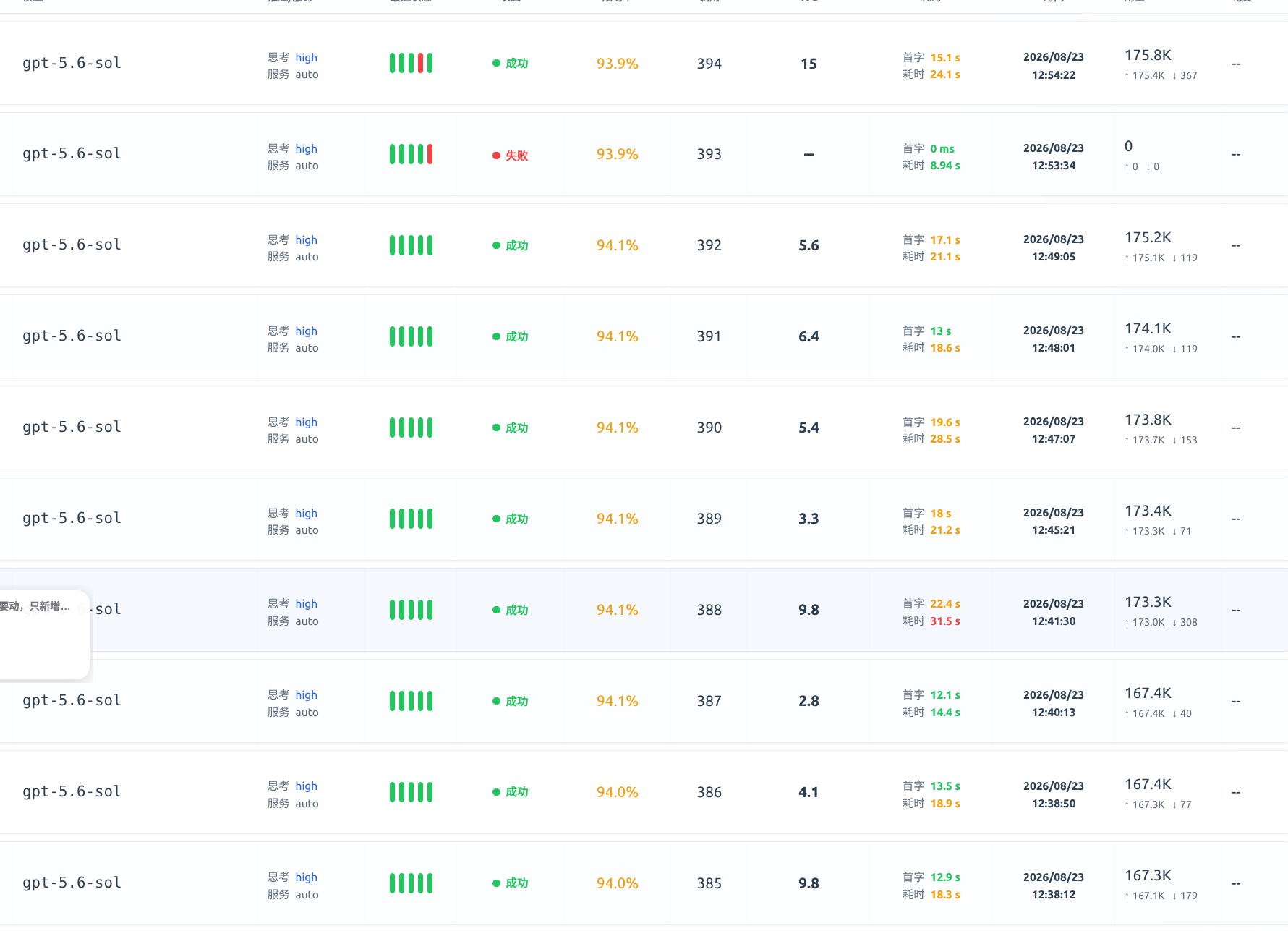This screenshot has height=931, width=1288.
Task: Click the success dot in row 385
Action: coord(496,883)
